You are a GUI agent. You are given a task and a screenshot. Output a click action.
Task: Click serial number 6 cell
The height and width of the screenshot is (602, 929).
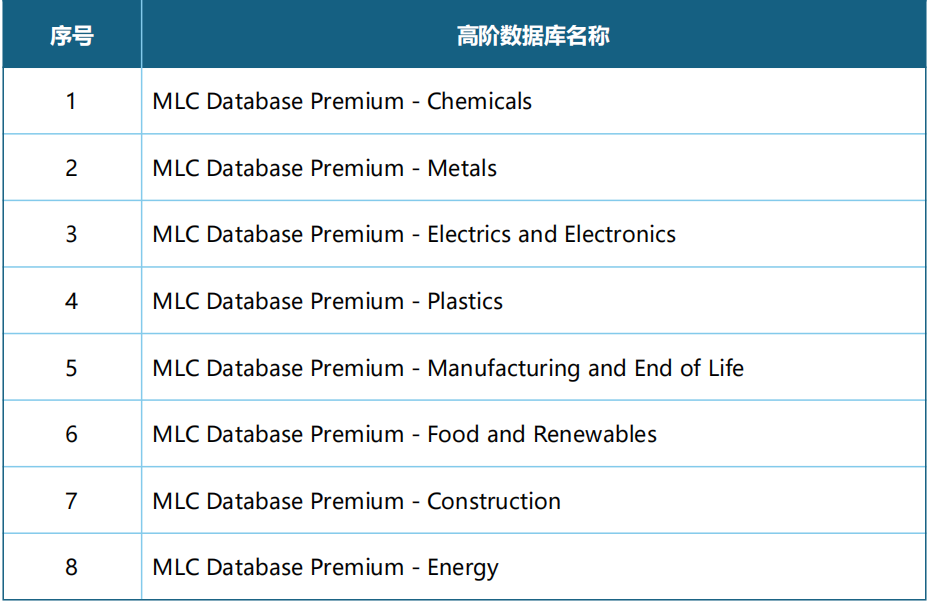pyautogui.click(x=72, y=434)
